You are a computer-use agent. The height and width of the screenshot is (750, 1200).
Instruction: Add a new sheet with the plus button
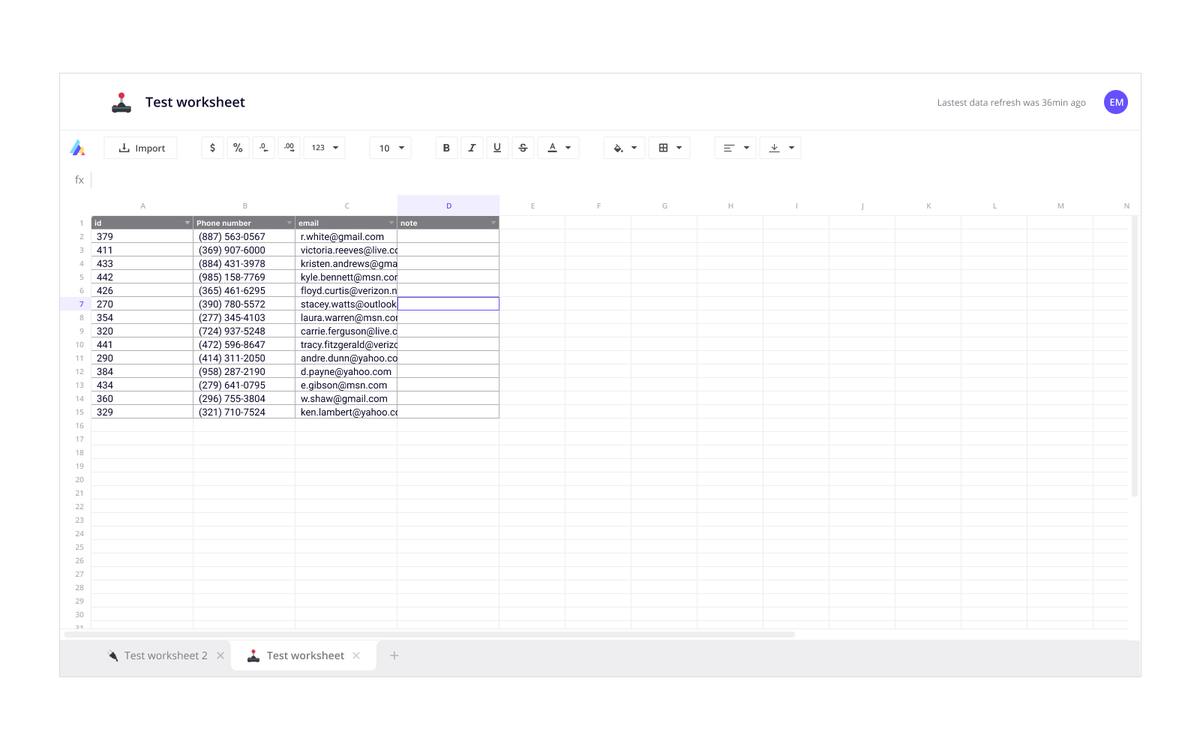pos(394,655)
